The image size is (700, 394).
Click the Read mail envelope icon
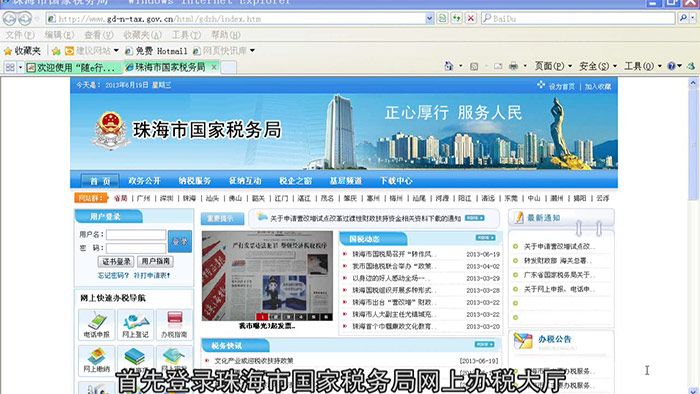tap(498, 66)
